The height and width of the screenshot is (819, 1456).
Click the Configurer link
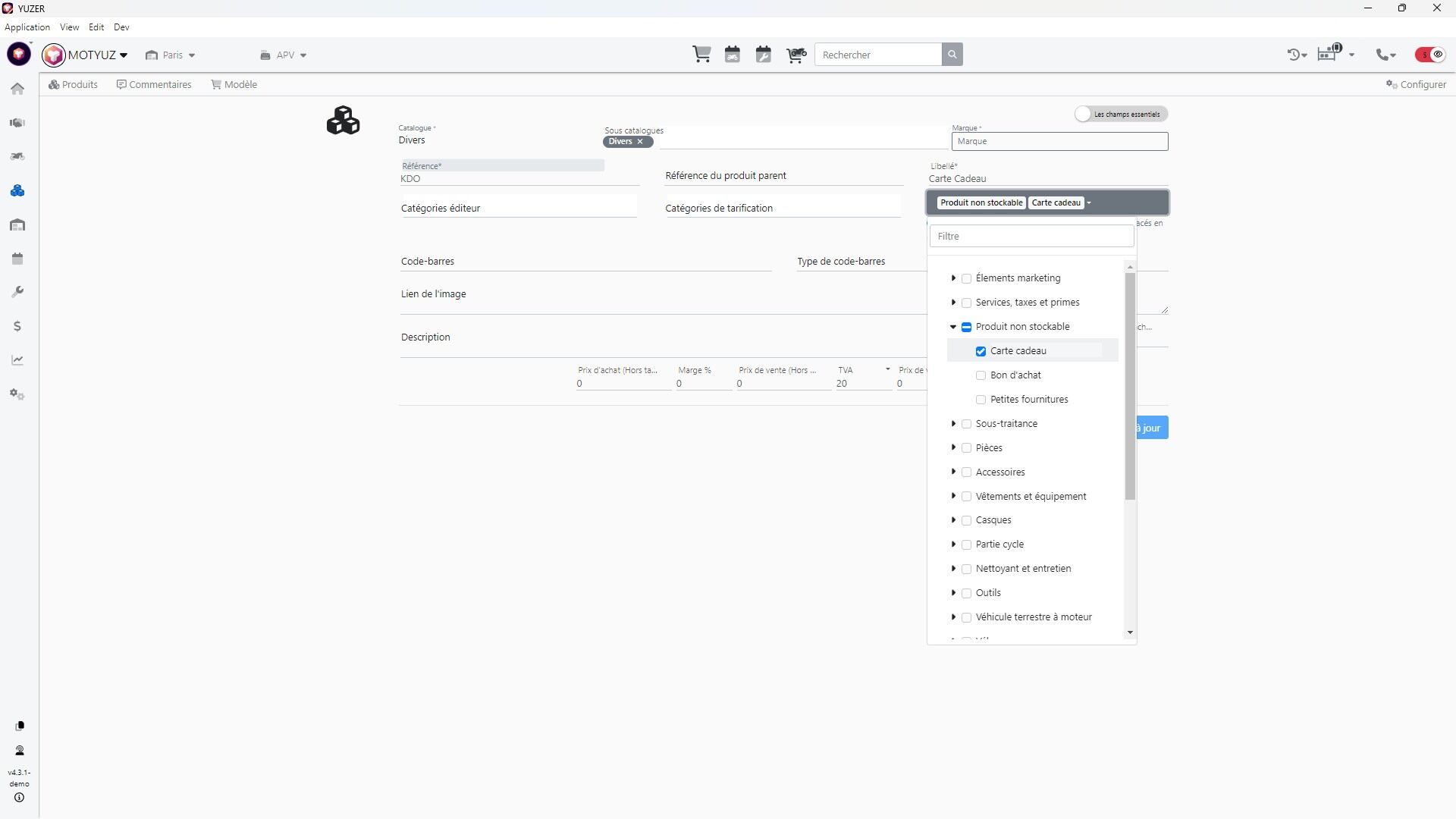[x=1416, y=84]
